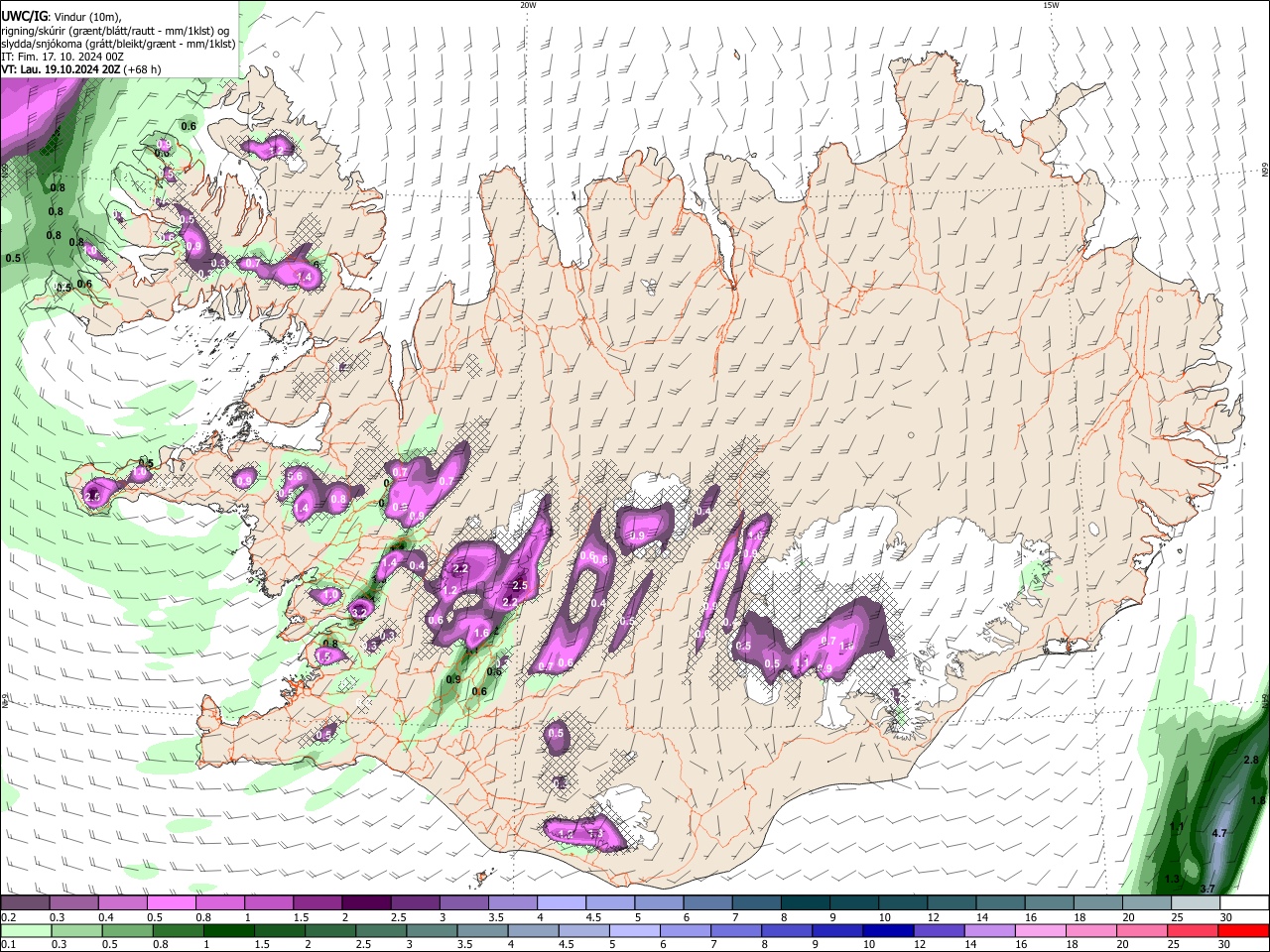The width and height of the screenshot is (1270, 952).
Task: Click the palest green rain swatch between 0.1 and 0.3
Action: tap(26, 931)
